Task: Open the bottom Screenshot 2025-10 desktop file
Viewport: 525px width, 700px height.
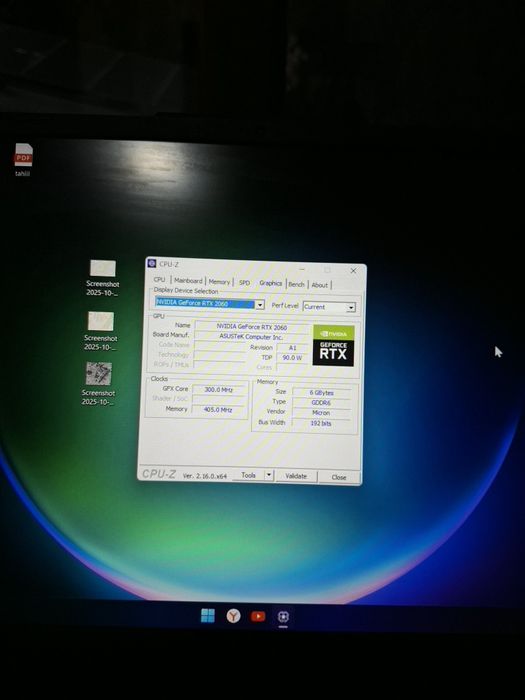Action: [99, 384]
